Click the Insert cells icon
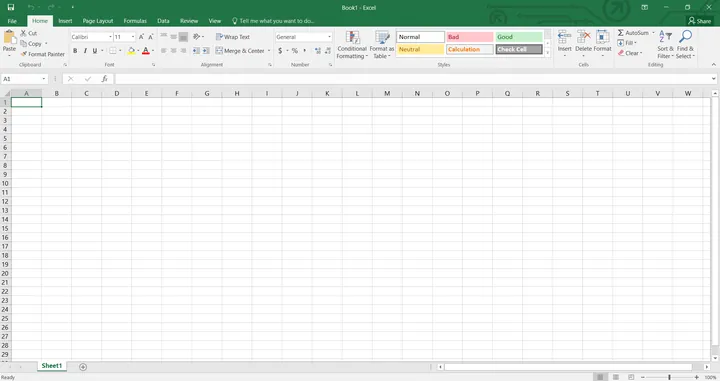 pyautogui.click(x=564, y=37)
